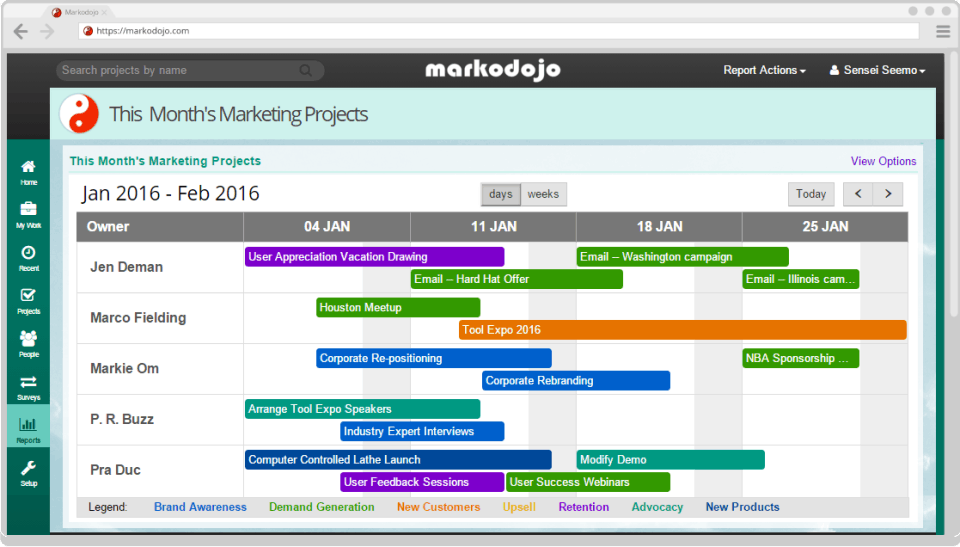Select the orange Tool Expo 2016 bar
Screen dimensions: 960x547
click(x=683, y=330)
